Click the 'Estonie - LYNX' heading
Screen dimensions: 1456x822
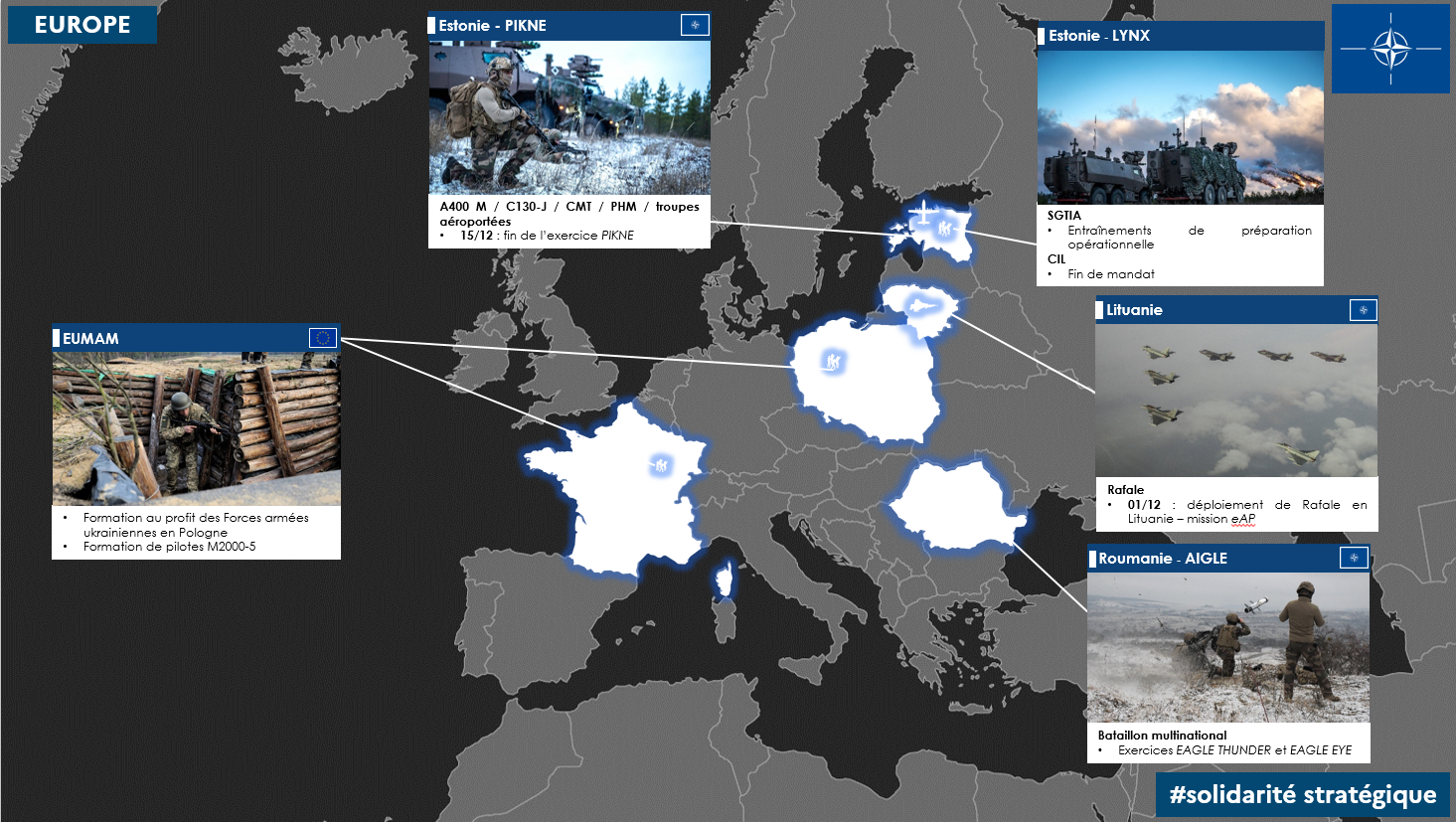click(1098, 36)
